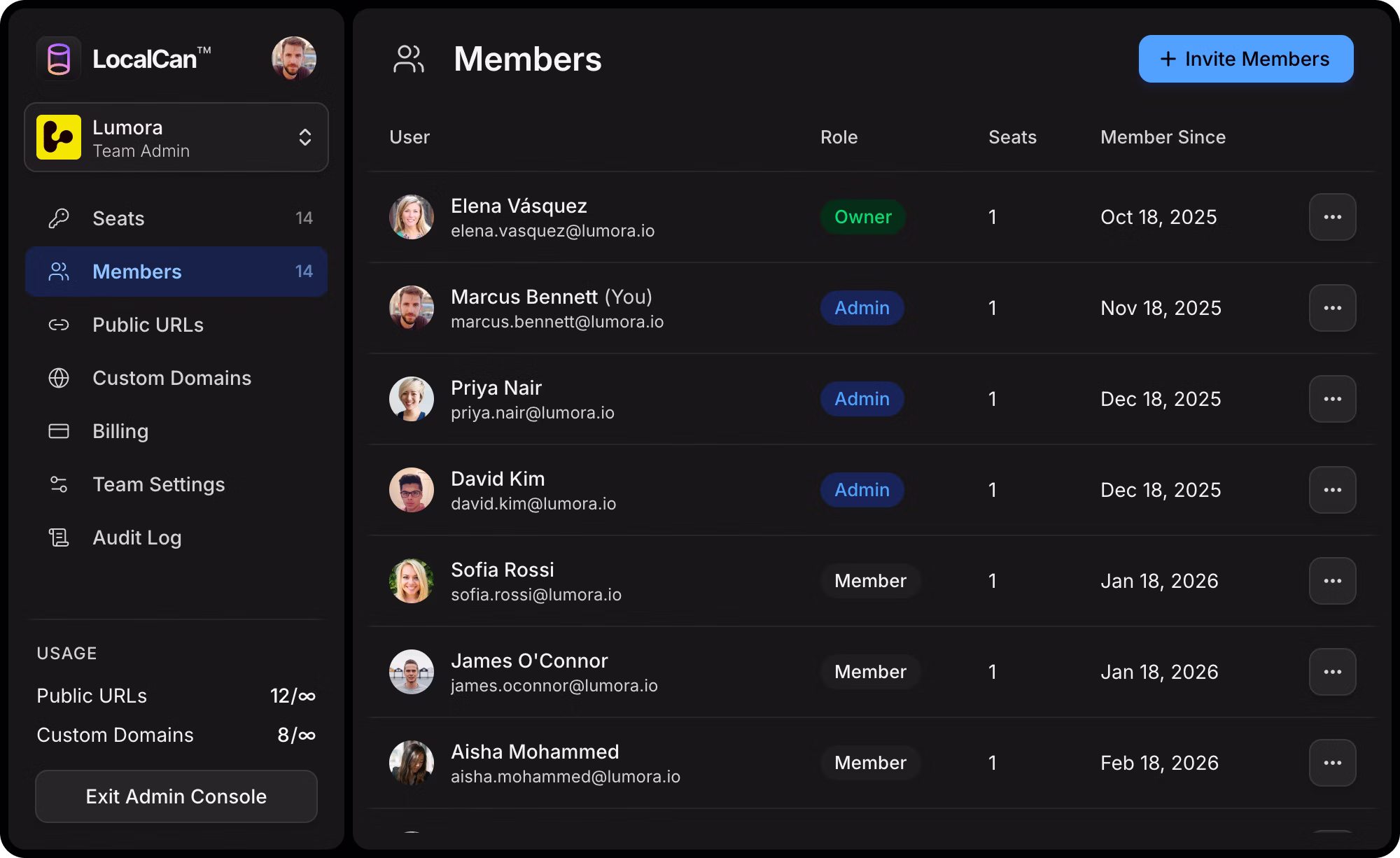Click the Feb 18, 2026 date
1400x858 pixels.
click(1160, 763)
